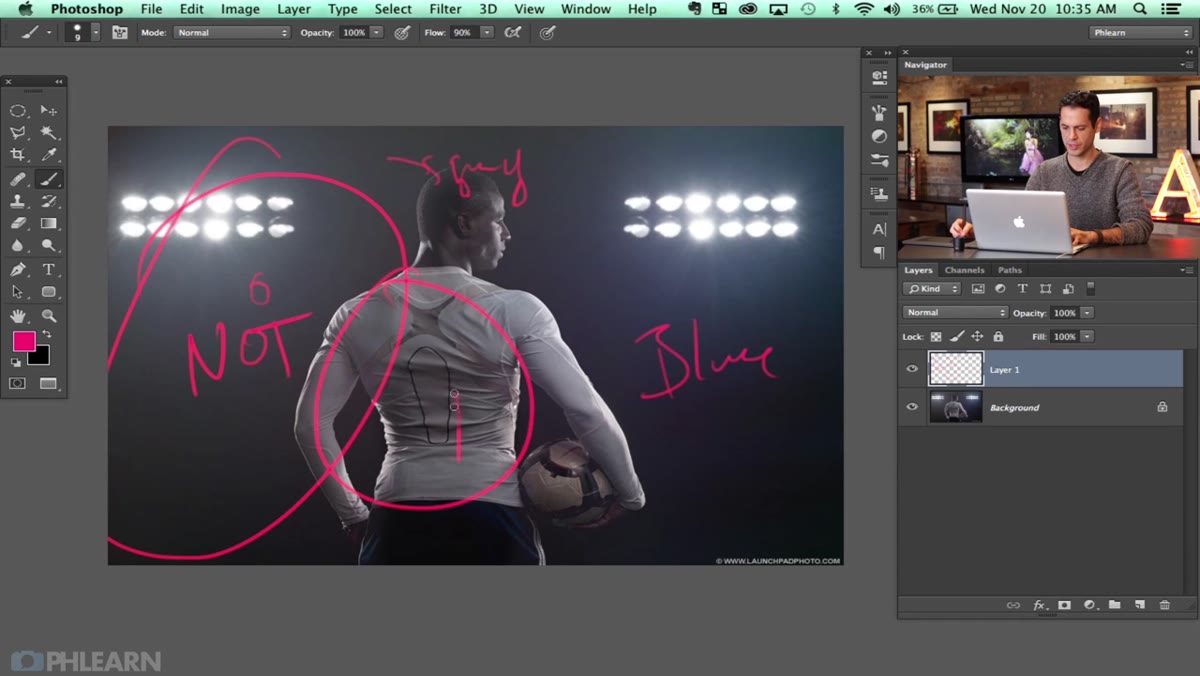Select the Brush tool in the toolbox
The image size is (1200, 676).
click(x=48, y=179)
